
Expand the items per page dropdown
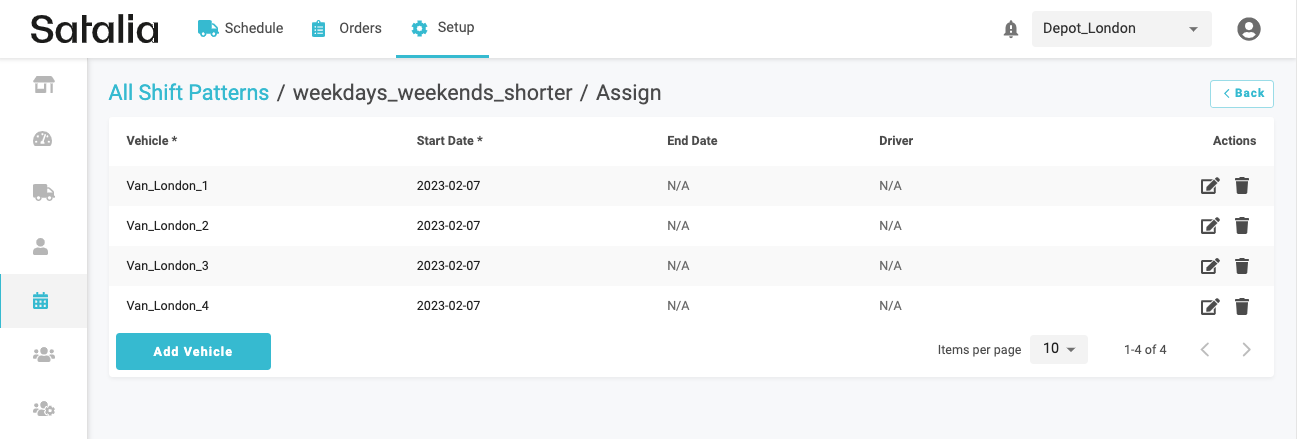click(1058, 349)
